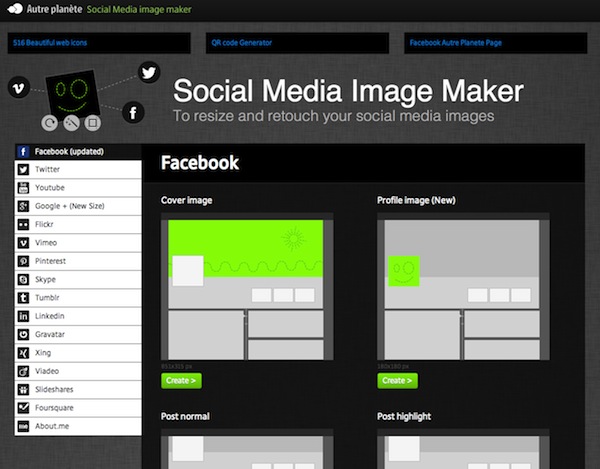Viewport: 600px width, 469px height.
Task: Select the Slideshares text in the sidebar
Action: click(54, 389)
